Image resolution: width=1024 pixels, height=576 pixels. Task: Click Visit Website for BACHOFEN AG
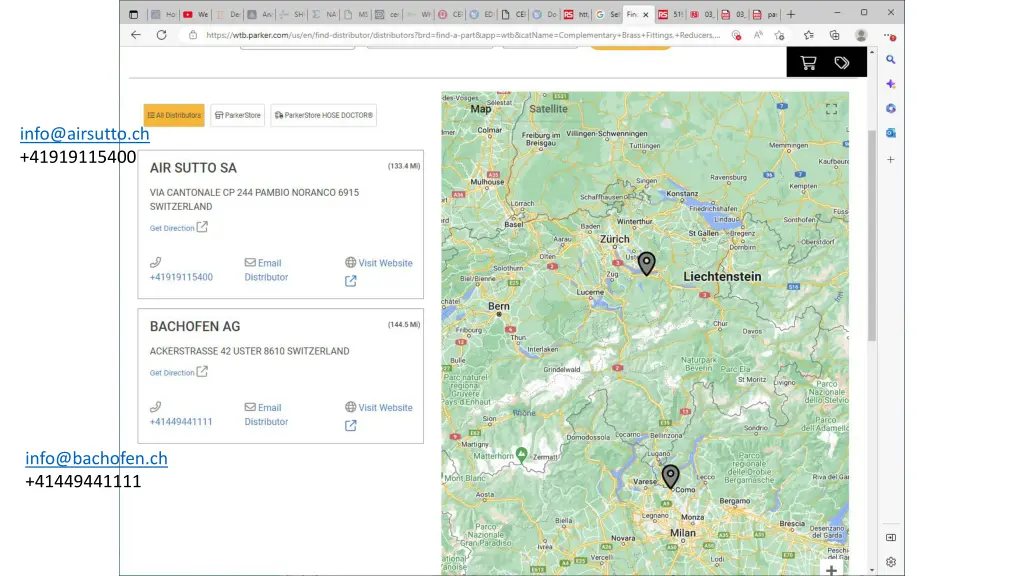[x=385, y=408]
